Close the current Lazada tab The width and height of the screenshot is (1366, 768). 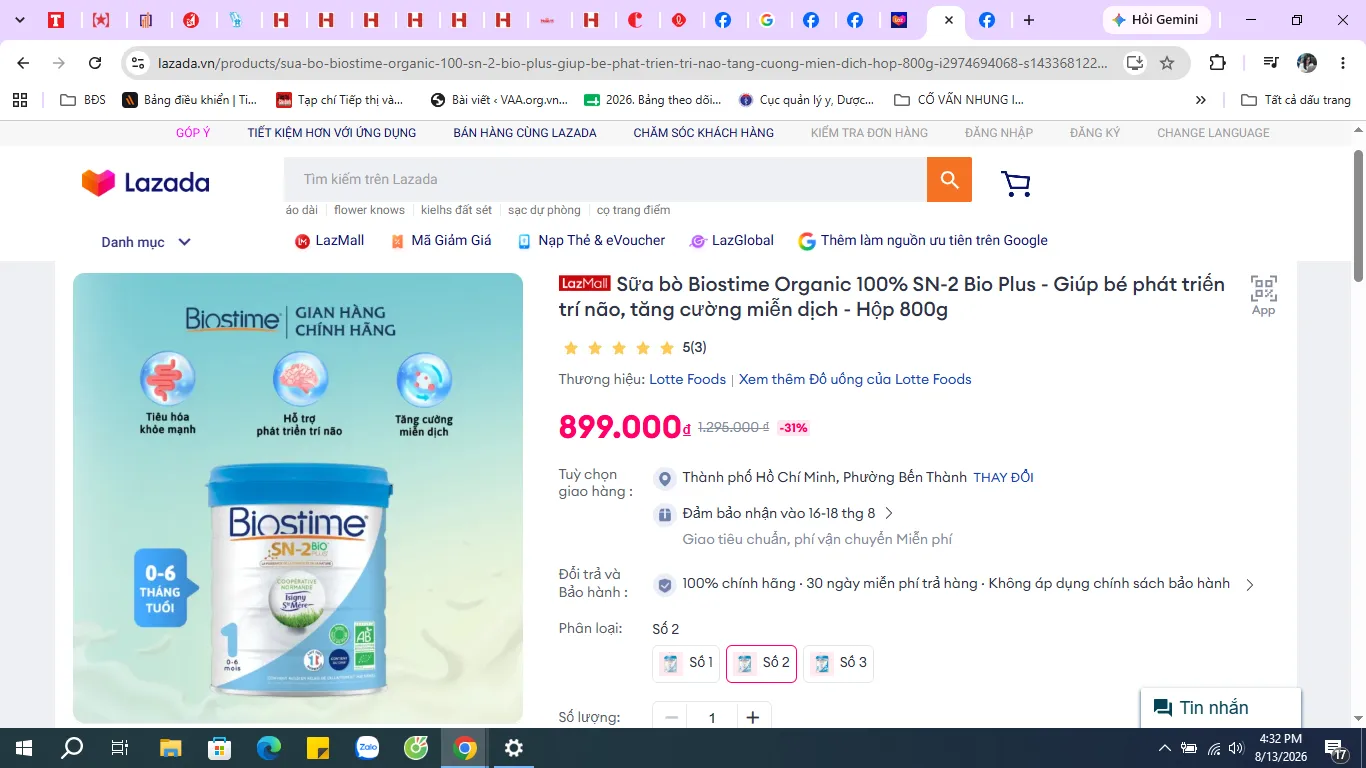pos(949,20)
